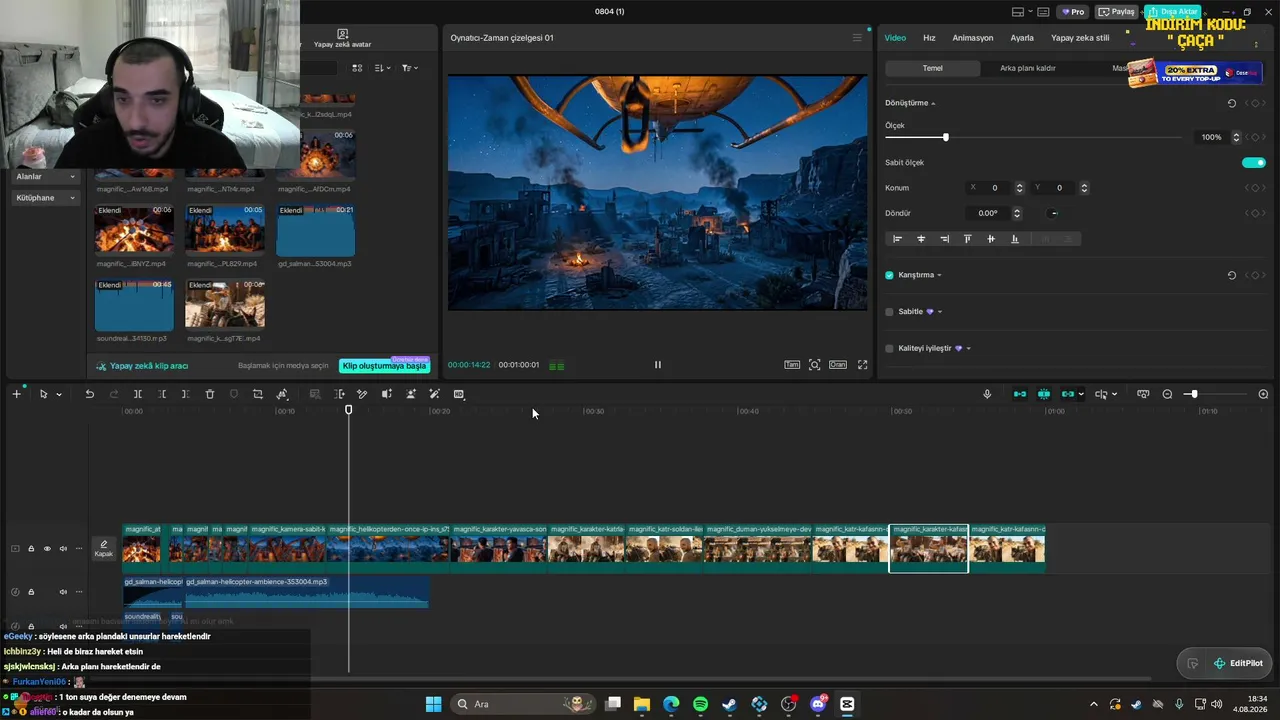Screen dimensions: 1280x720
Task: Split the clip at the playhead
Action: coord(138,394)
